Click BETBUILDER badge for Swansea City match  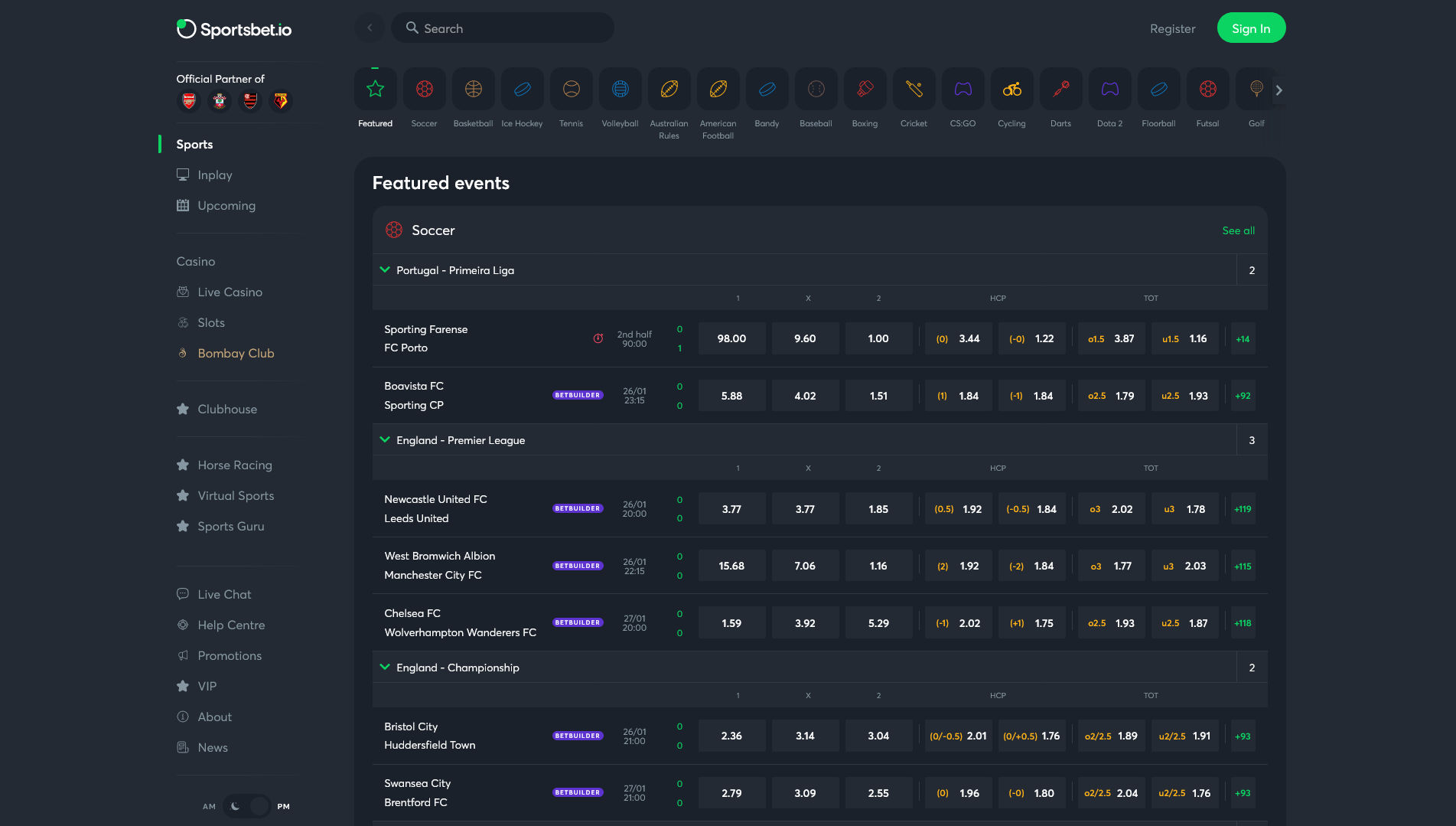(x=578, y=792)
